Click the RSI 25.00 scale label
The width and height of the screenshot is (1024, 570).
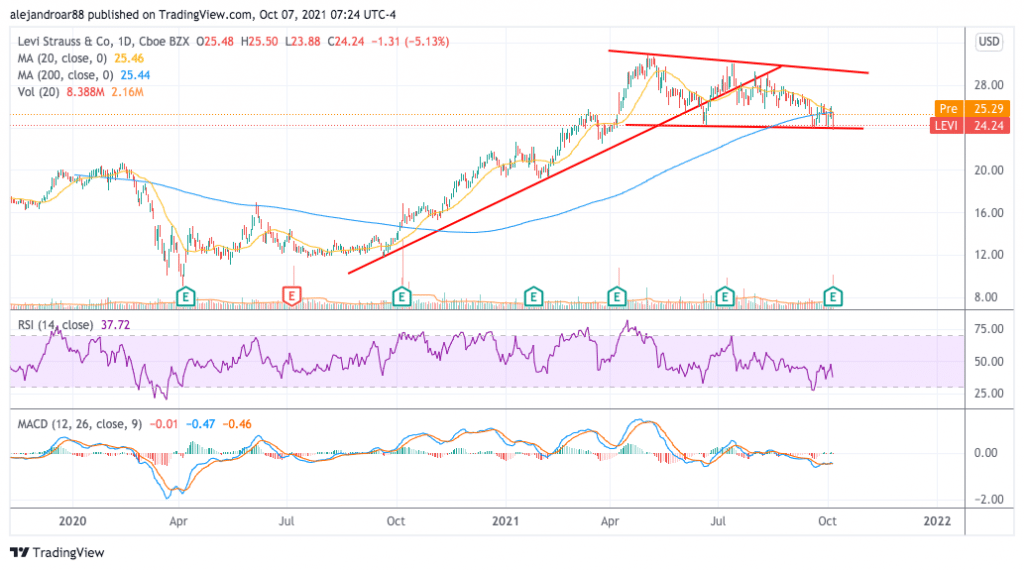click(x=989, y=393)
